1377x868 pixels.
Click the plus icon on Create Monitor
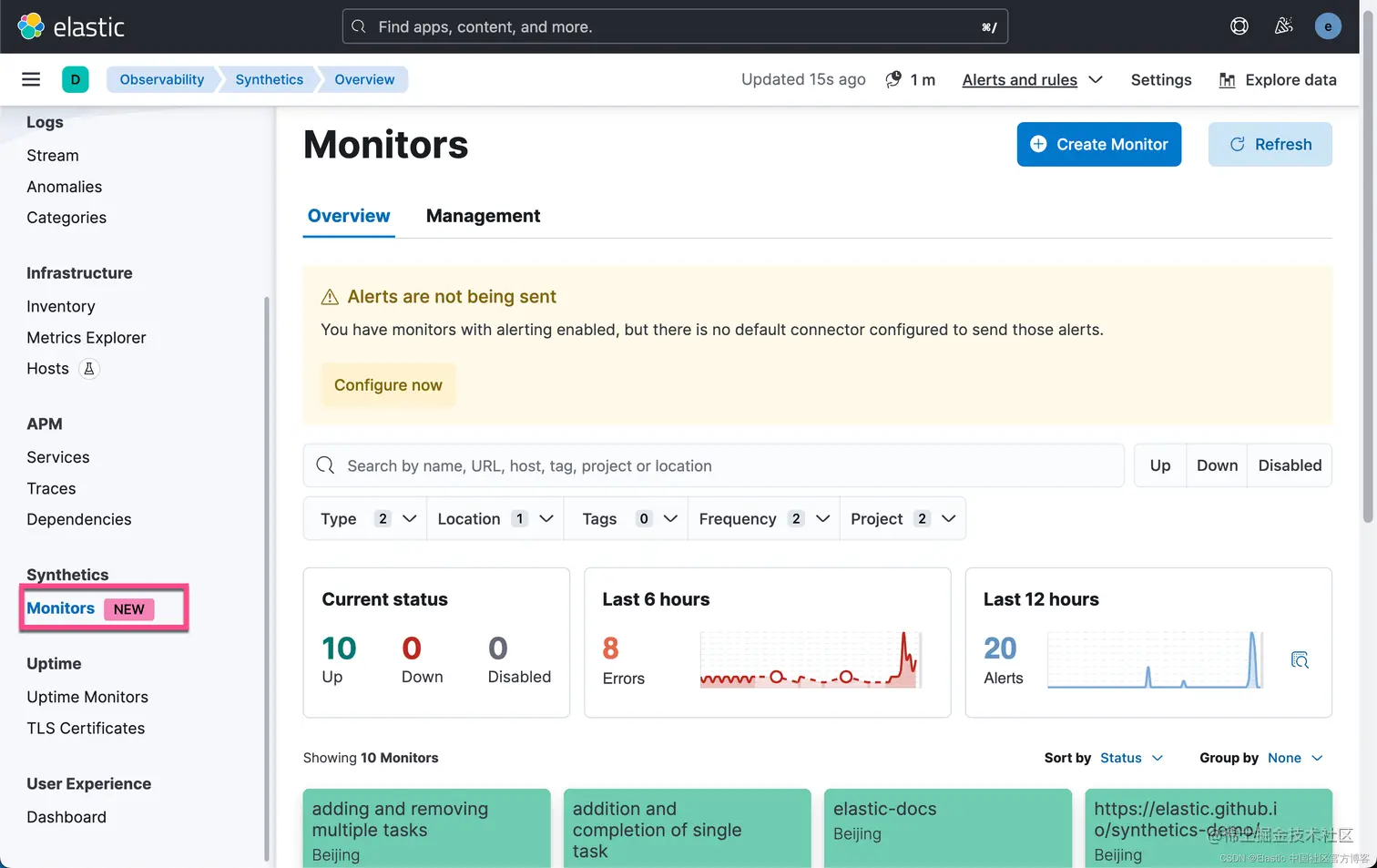[1038, 144]
